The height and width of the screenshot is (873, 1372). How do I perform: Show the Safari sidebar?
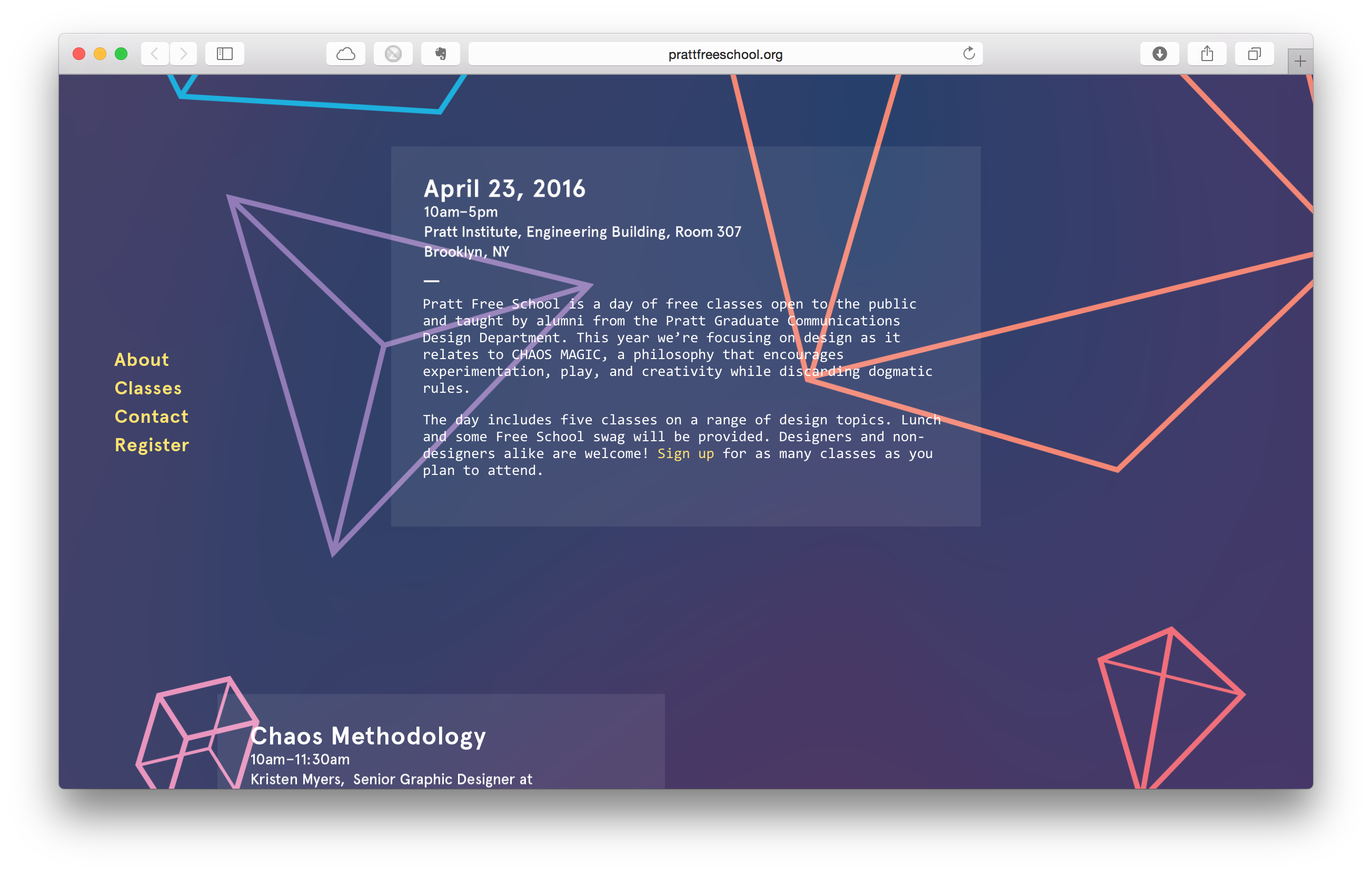[x=224, y=54]
